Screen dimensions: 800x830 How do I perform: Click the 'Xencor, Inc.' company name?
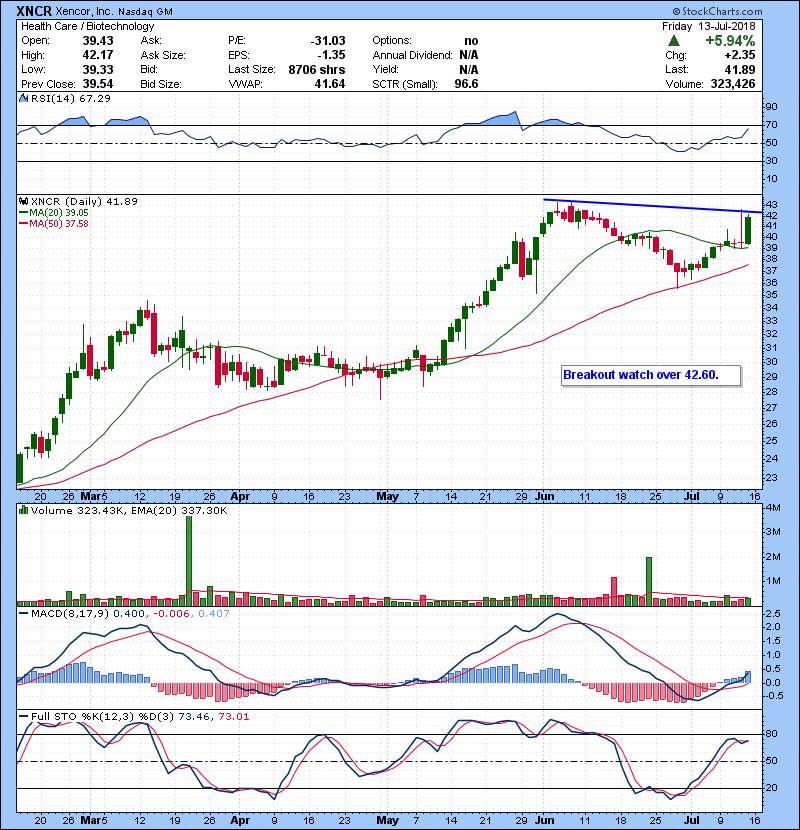84,11
